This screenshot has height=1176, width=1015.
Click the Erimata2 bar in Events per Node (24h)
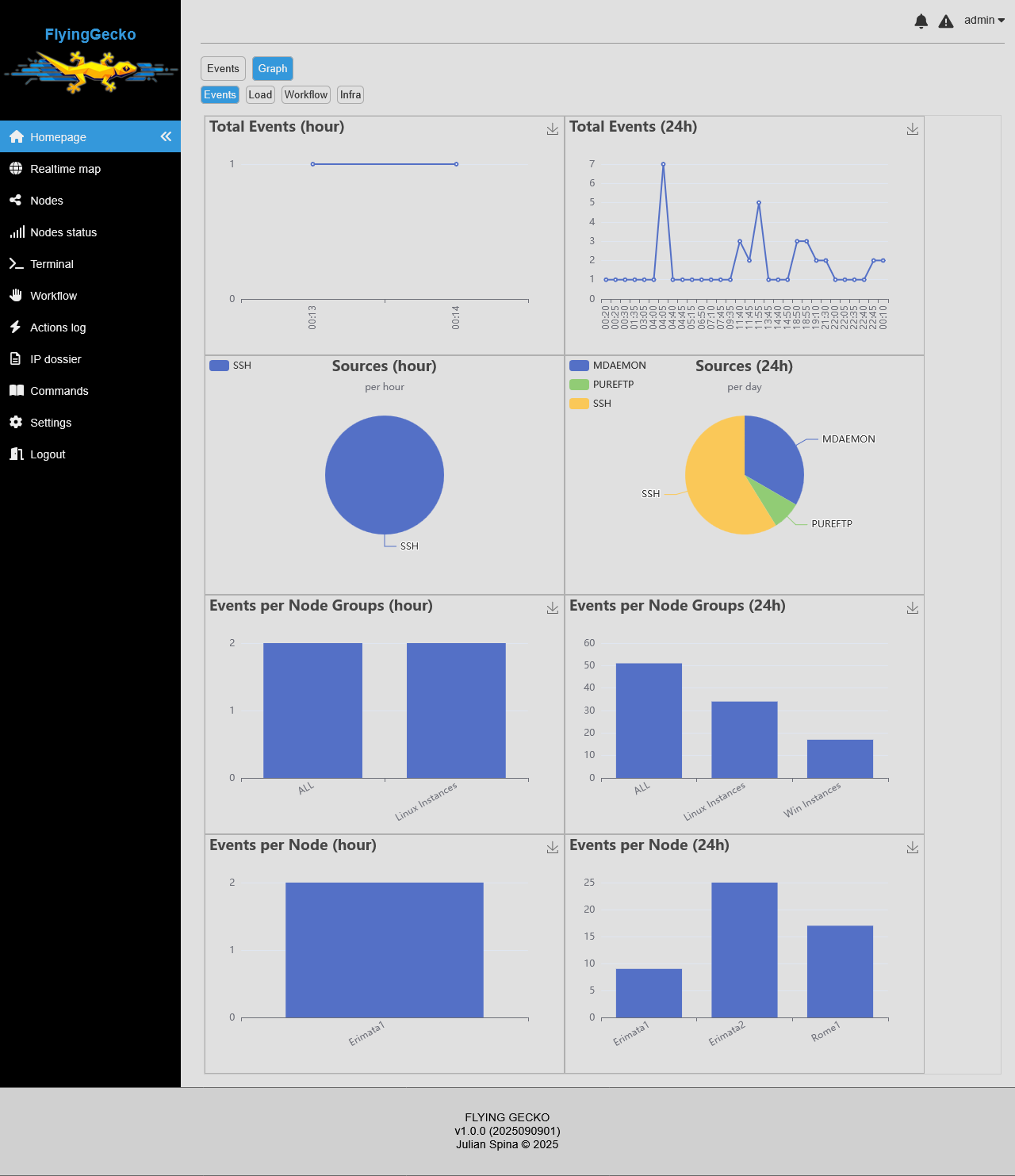[x=744, y=950]
